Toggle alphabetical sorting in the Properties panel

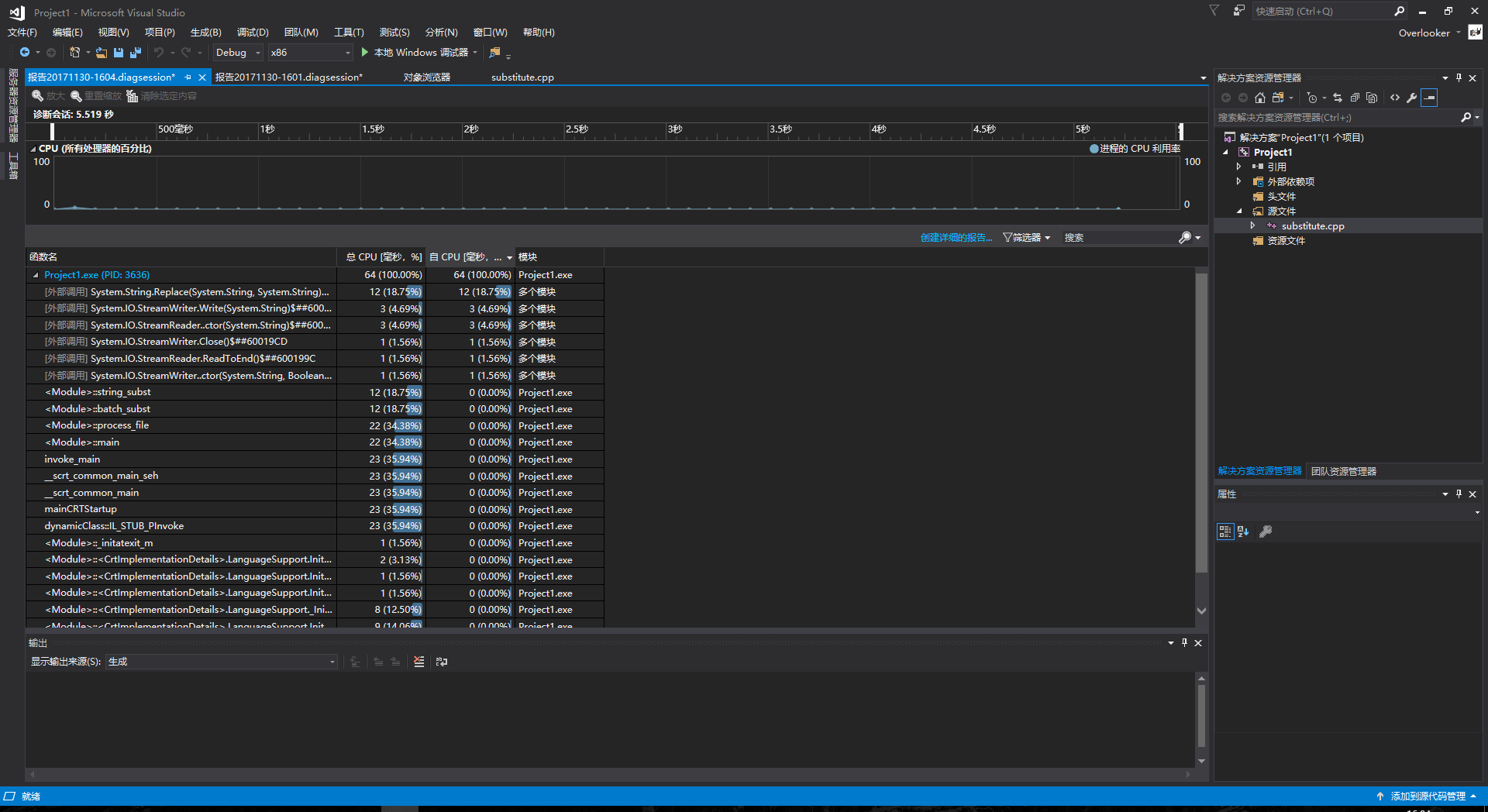pos(1243,532)
